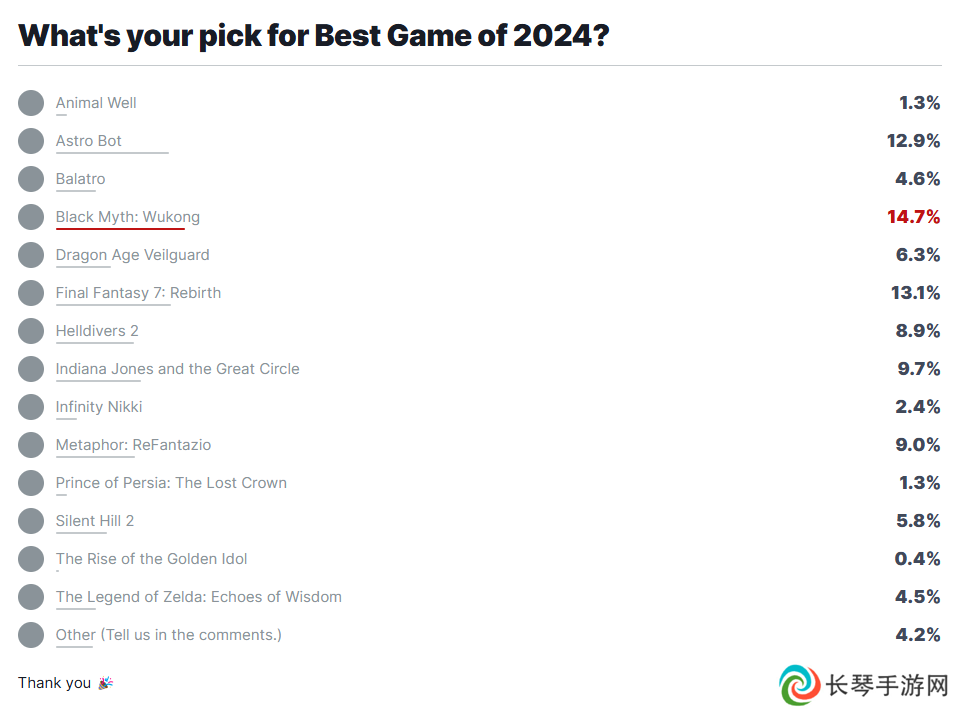The width and height of the screenshot is (964, 711).
Task: Select the Infinity Nikki radio button
Action: (x=31, y=407)
